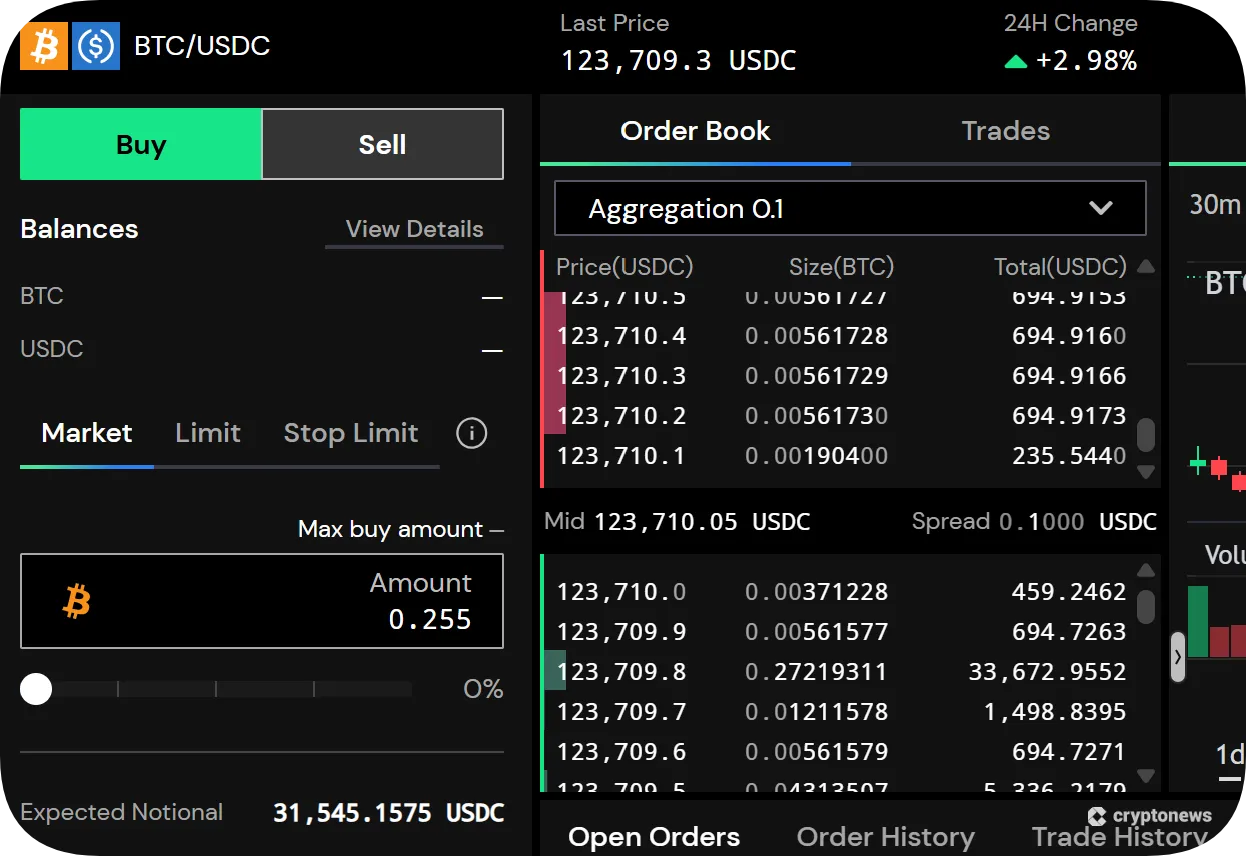The width and height of the screenshot is (1246, 856).
Task: Click the Size(BTC) column header
Action: (841, 267)
